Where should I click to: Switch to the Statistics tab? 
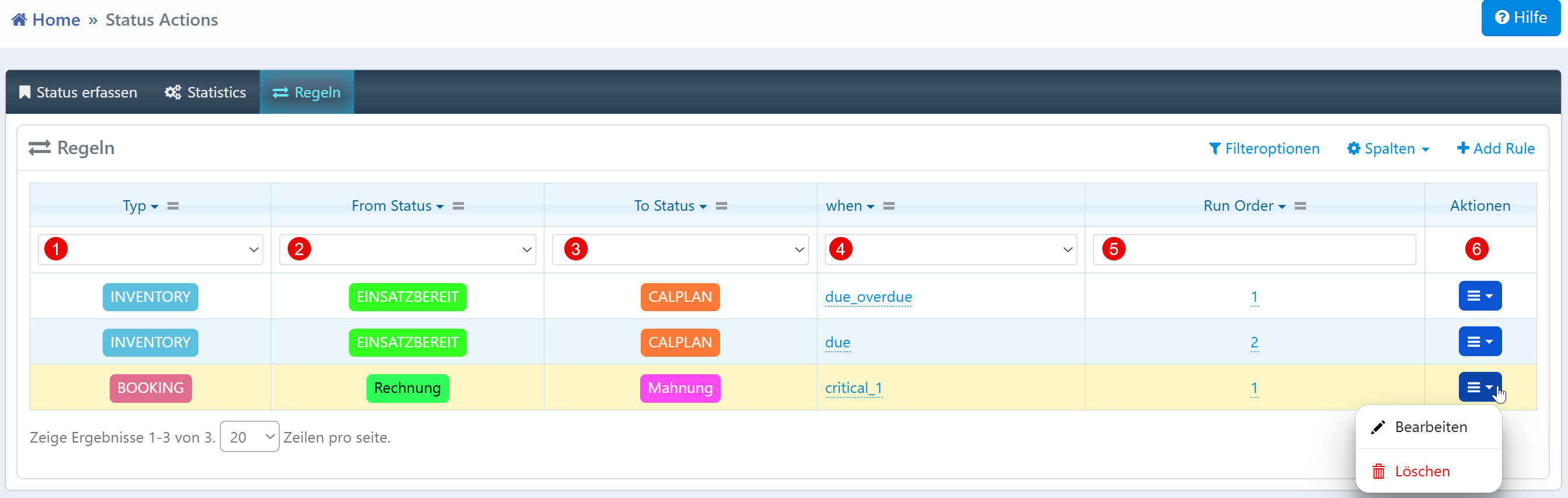[205, 93]
